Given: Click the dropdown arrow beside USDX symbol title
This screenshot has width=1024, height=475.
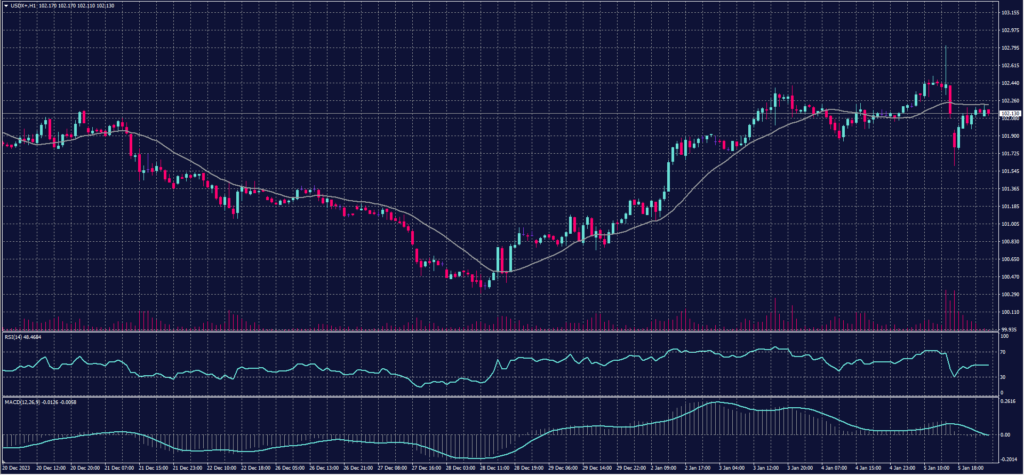Looking at the screenshot, I should (x=5, y=5).
